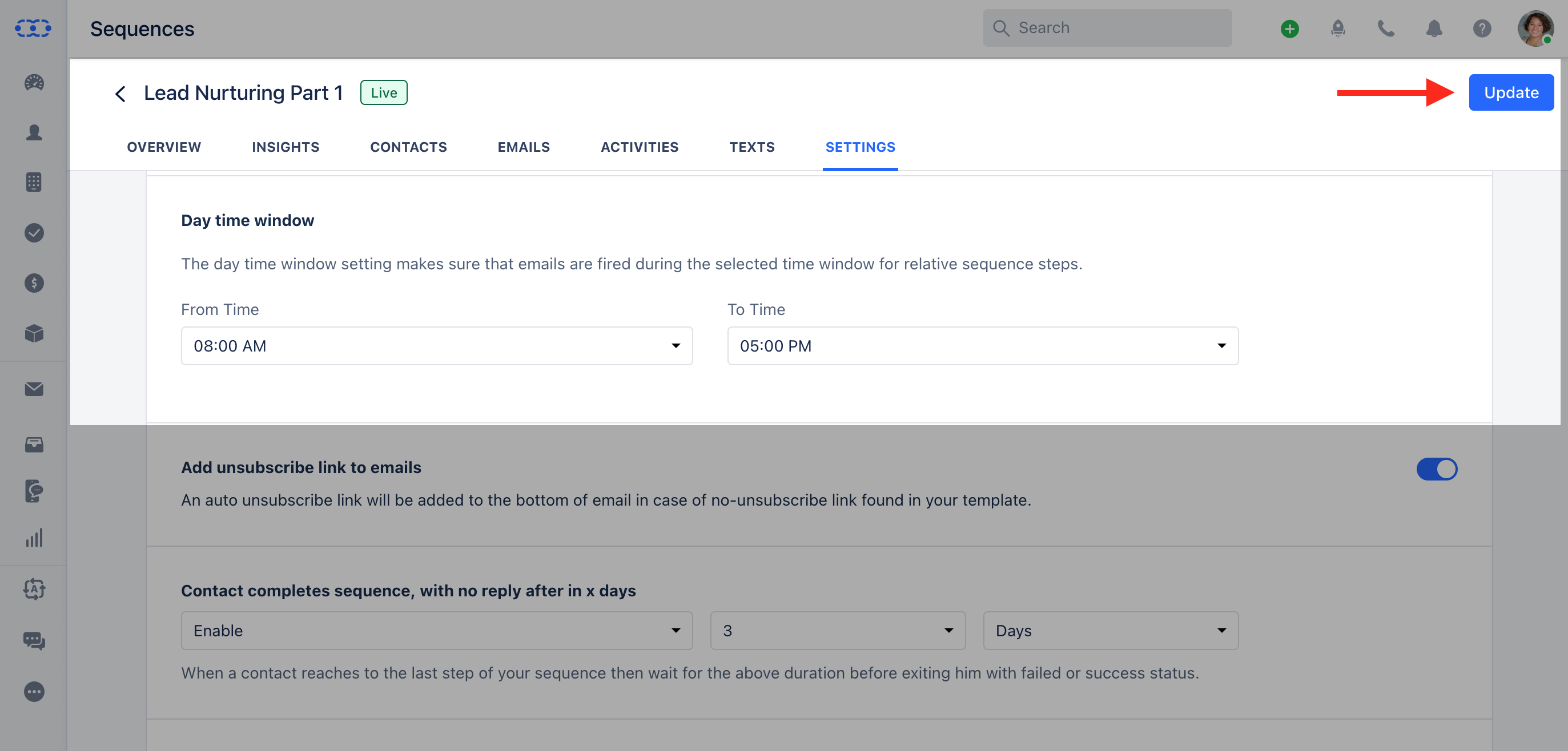Toggle Add unsubscribe link to emails switch

click(x=1437, y=470)
